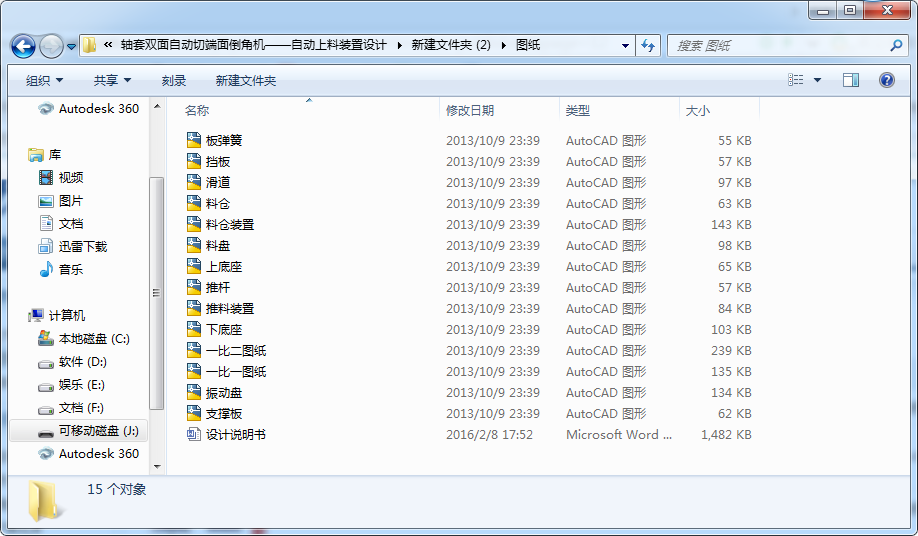
Task: Click 新建文件夹 button
Action: tap(246, 80)
